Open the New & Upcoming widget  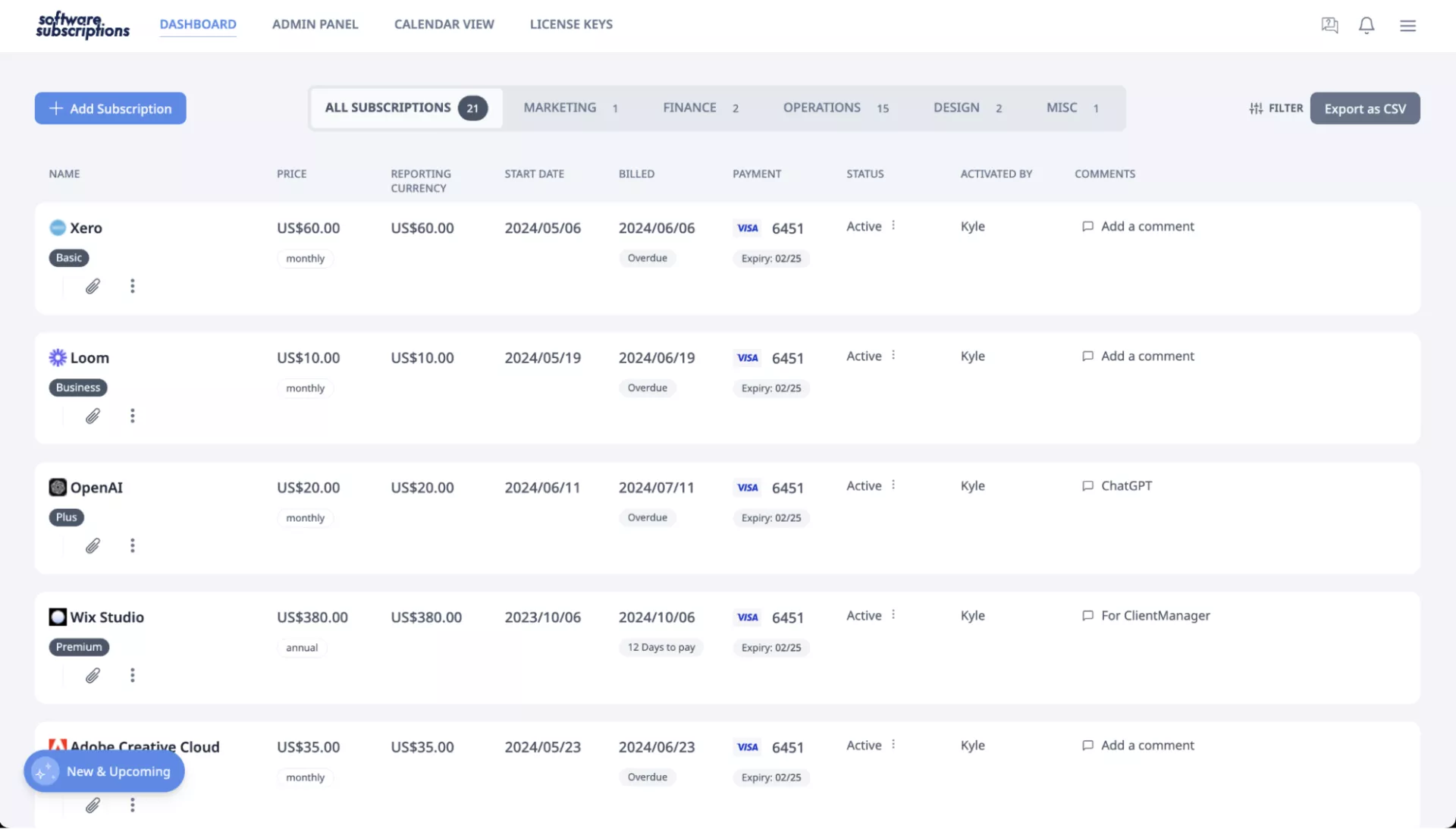point(104,771)
